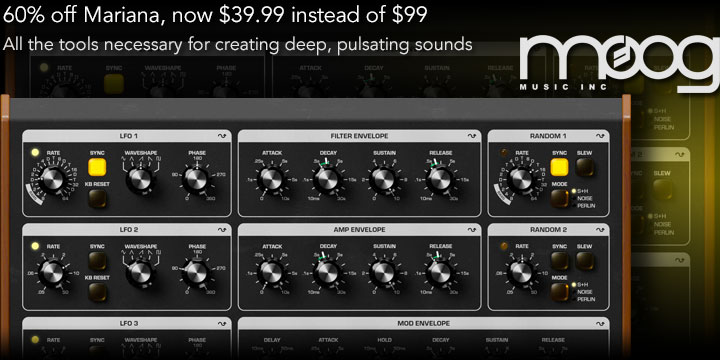The image size is (720, 360).
Task: Click the Random 1 header waveform icon
Action: [601, 136]
